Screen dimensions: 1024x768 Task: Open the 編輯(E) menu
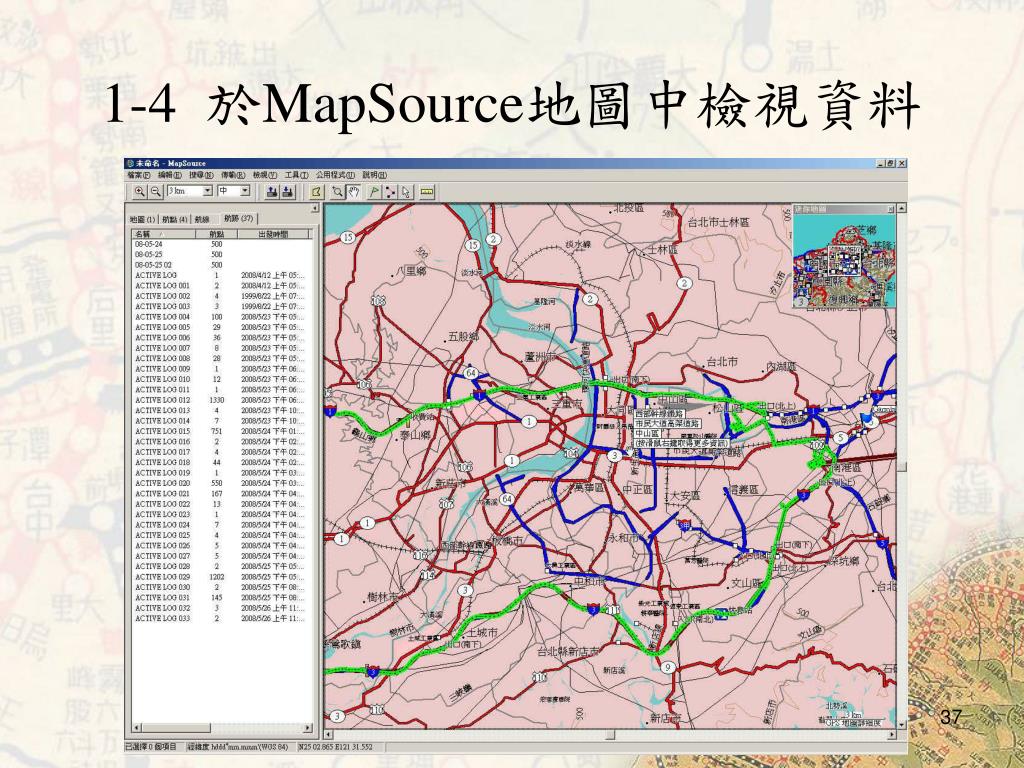169,175
